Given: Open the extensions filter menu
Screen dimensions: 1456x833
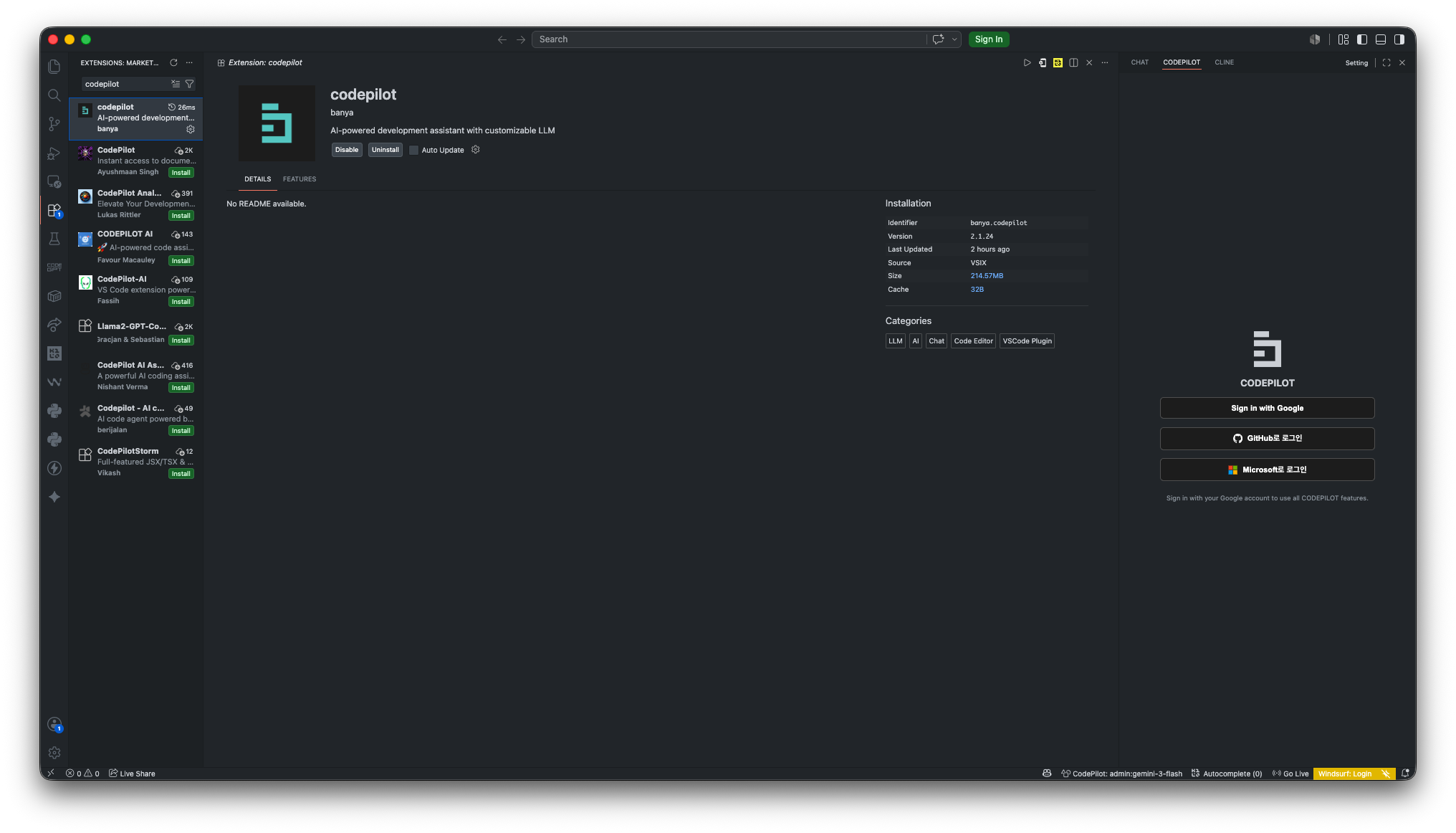Looking at the screenshot, I should click(190, 84).
